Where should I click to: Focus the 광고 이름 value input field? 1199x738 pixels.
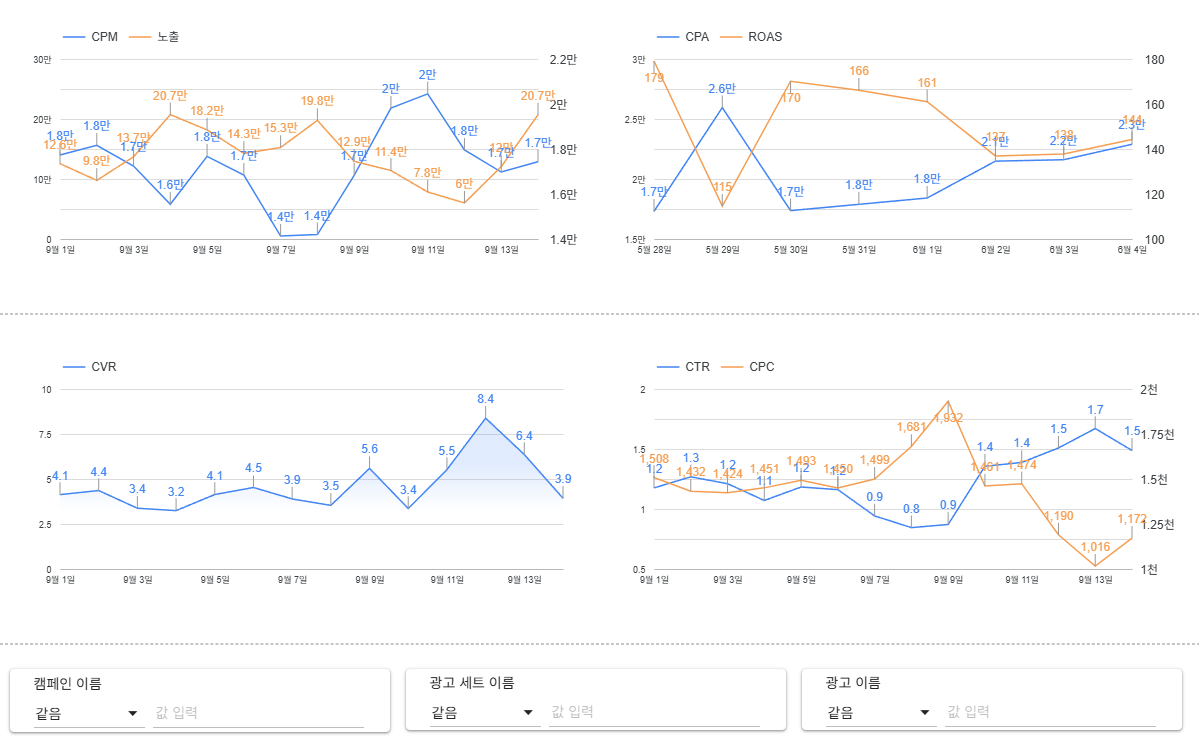pyautogui.click(x=1051, y=713)
